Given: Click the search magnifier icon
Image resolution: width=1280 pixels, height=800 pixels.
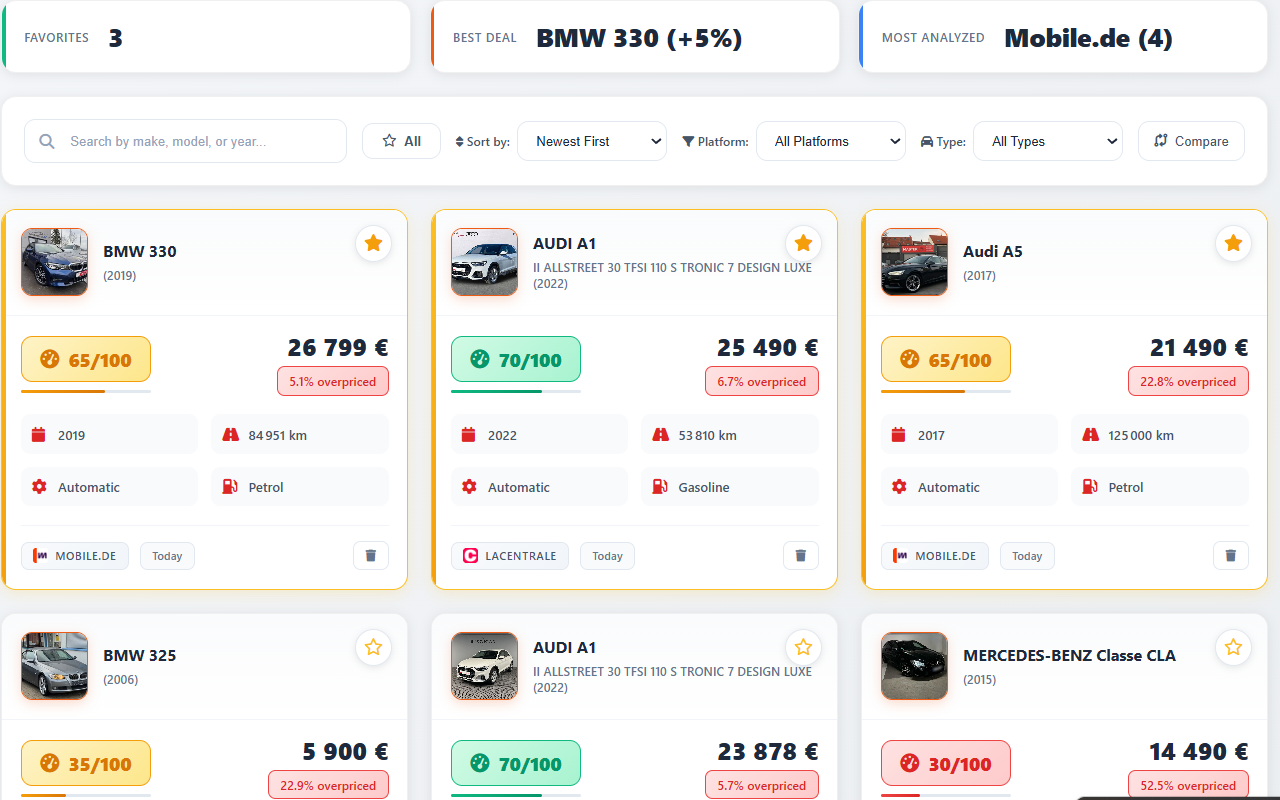Looking at the screenshot, I should pos(47,141).
